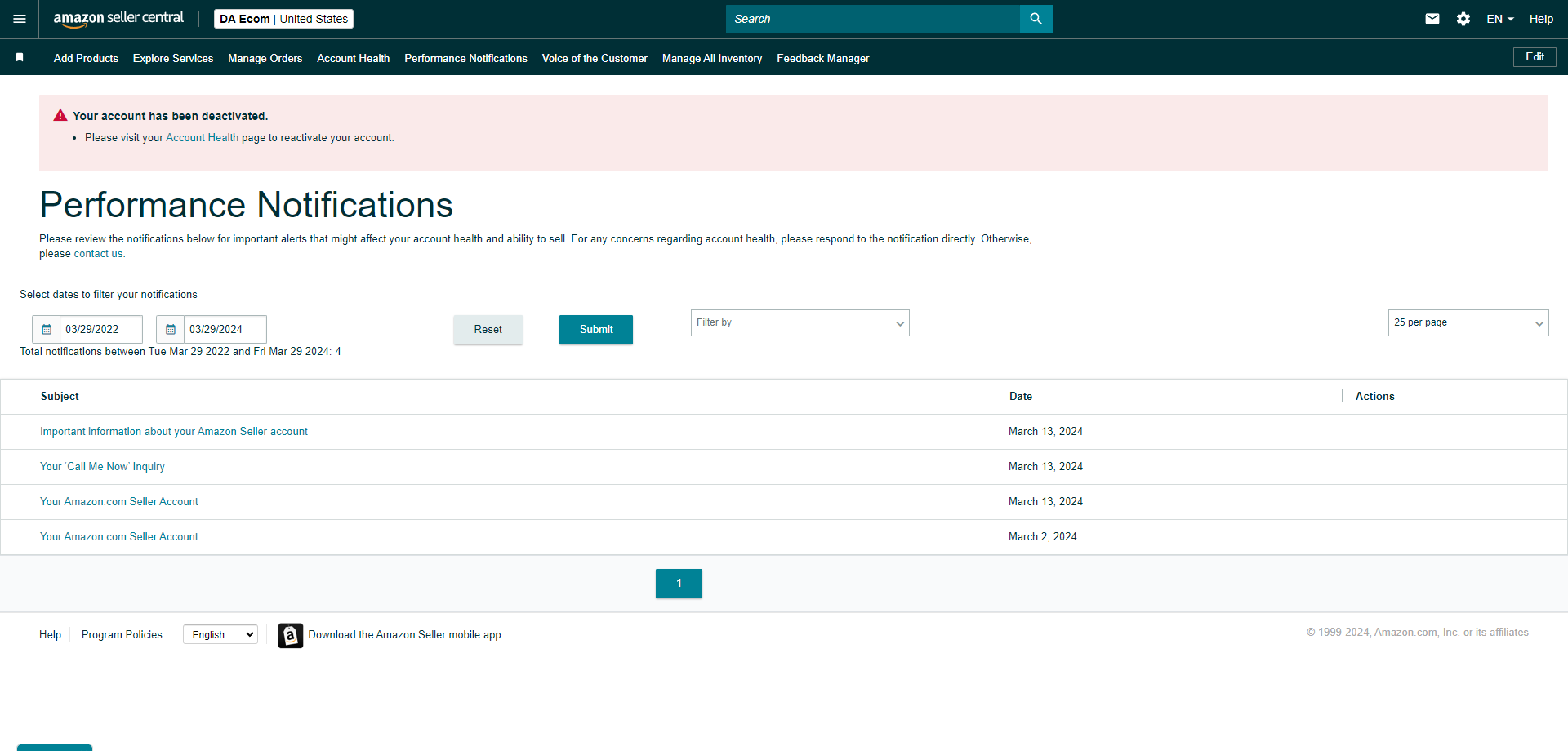The width and height of the screenshot is (1568, 751).
Task: Click the Amazon Seller mobile app icon
Action: point(290,635)
